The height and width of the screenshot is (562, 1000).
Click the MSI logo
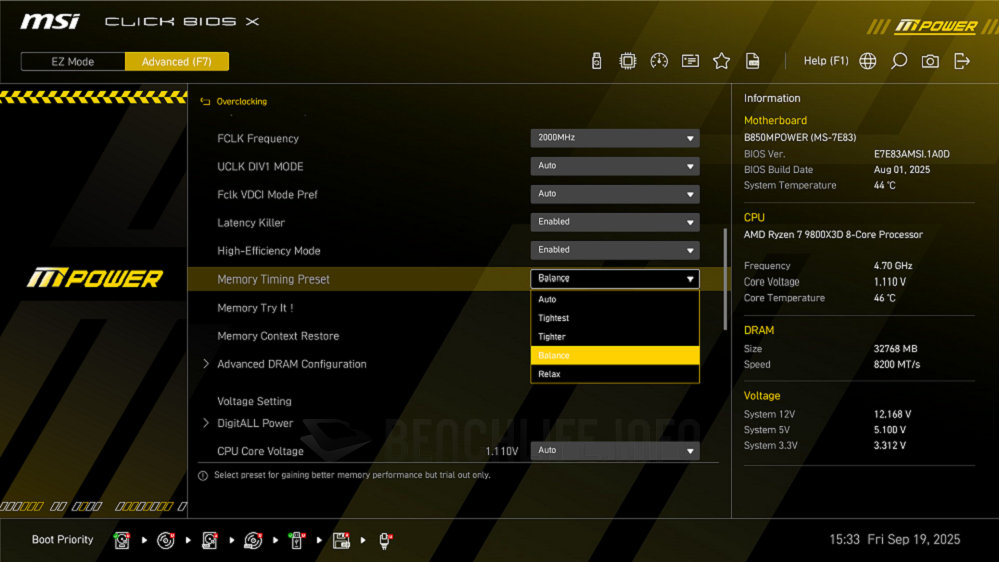[x=50, y=22]
